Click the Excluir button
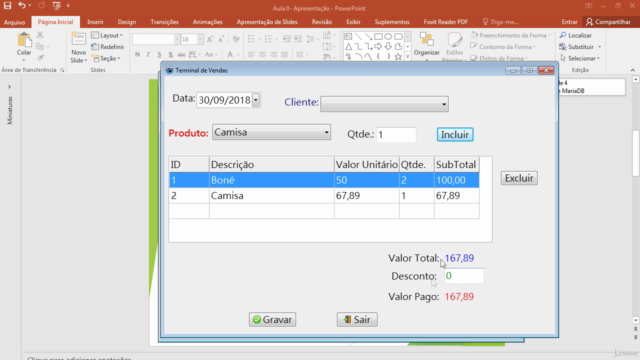 [x=519, y=178]
